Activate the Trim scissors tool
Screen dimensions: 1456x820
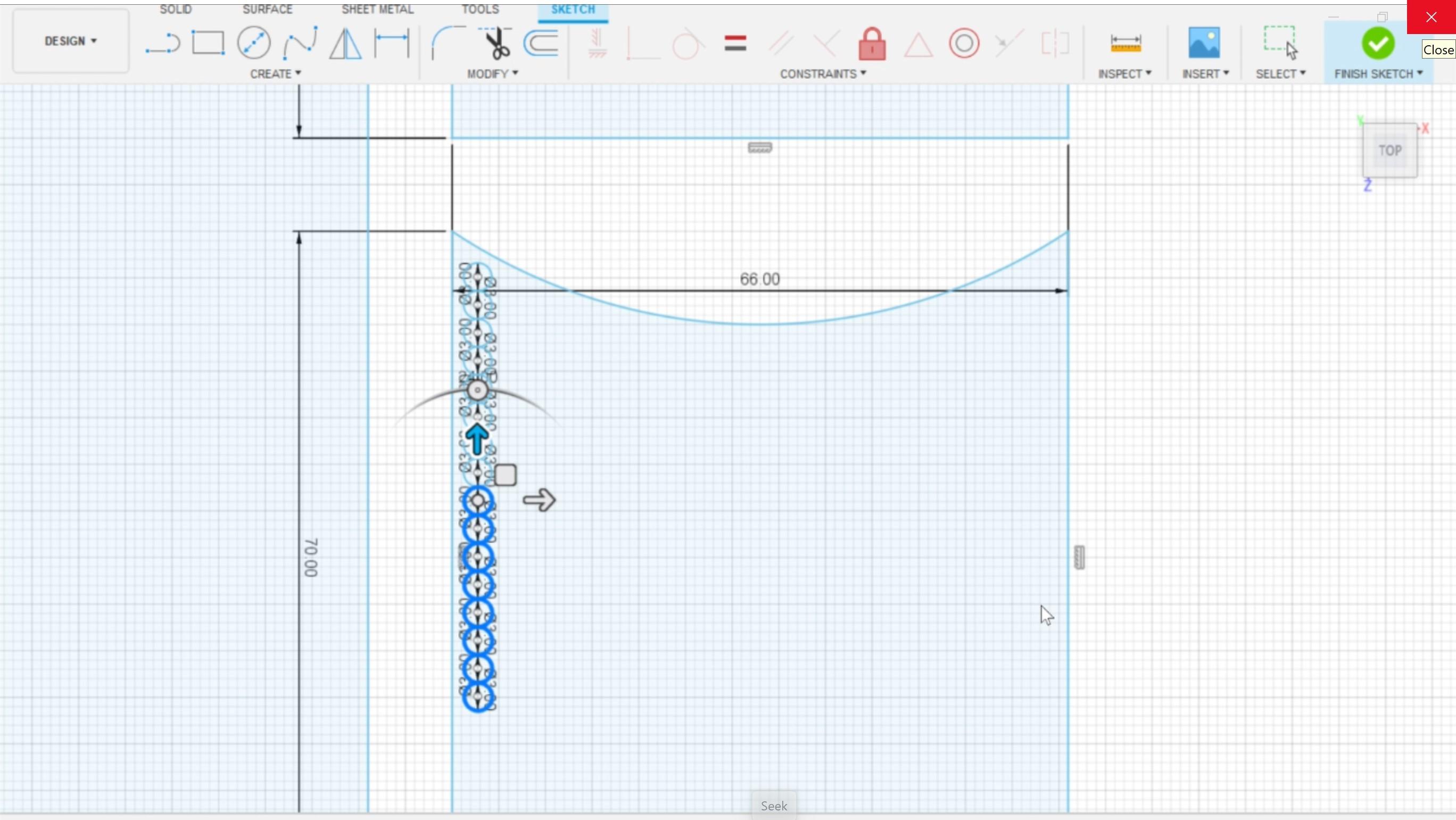497,43
